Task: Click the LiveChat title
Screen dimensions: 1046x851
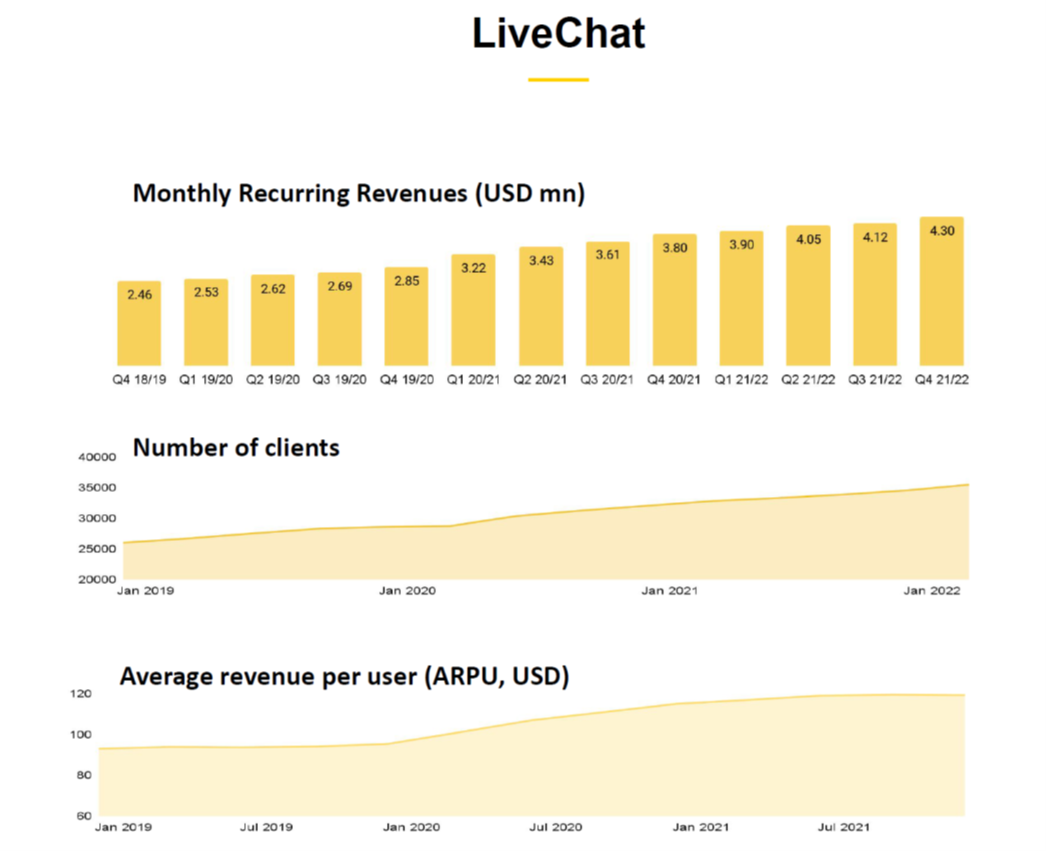Action: 558,33
